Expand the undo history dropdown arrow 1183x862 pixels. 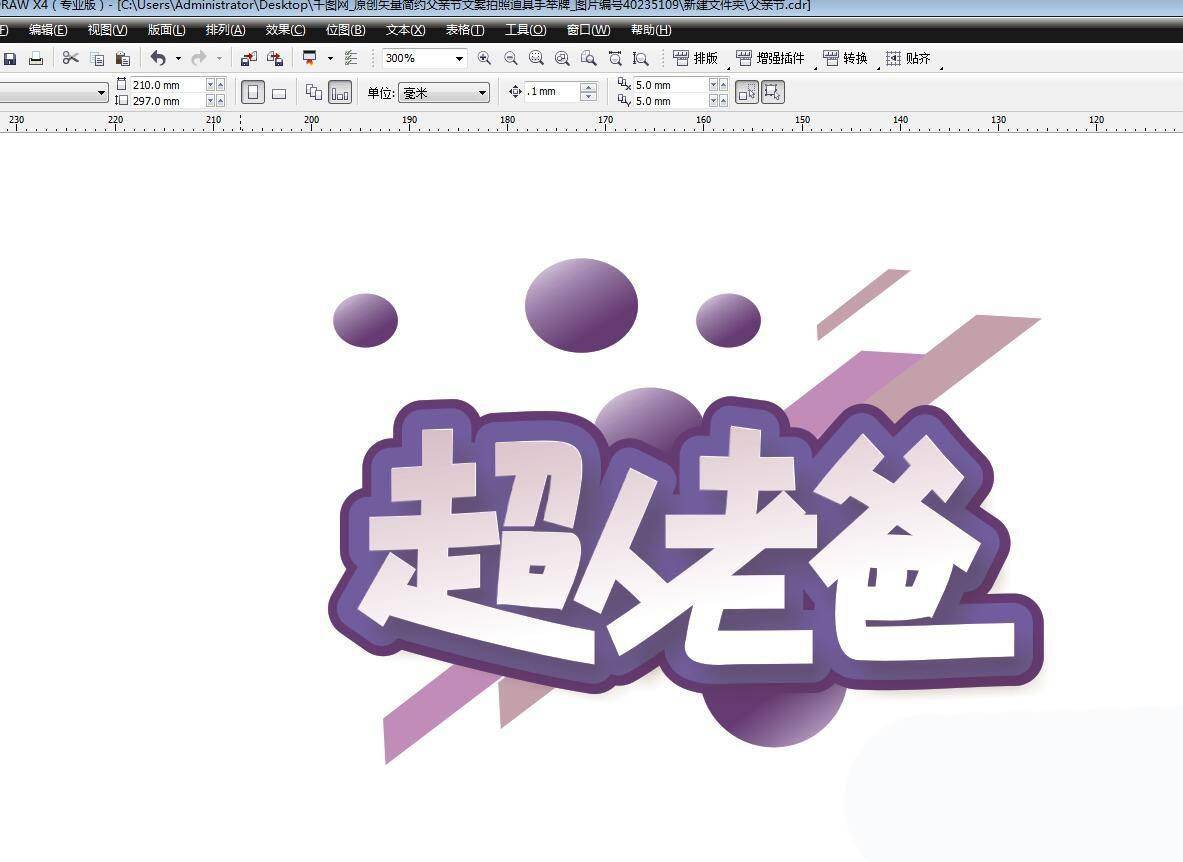[x=178, y=59]
